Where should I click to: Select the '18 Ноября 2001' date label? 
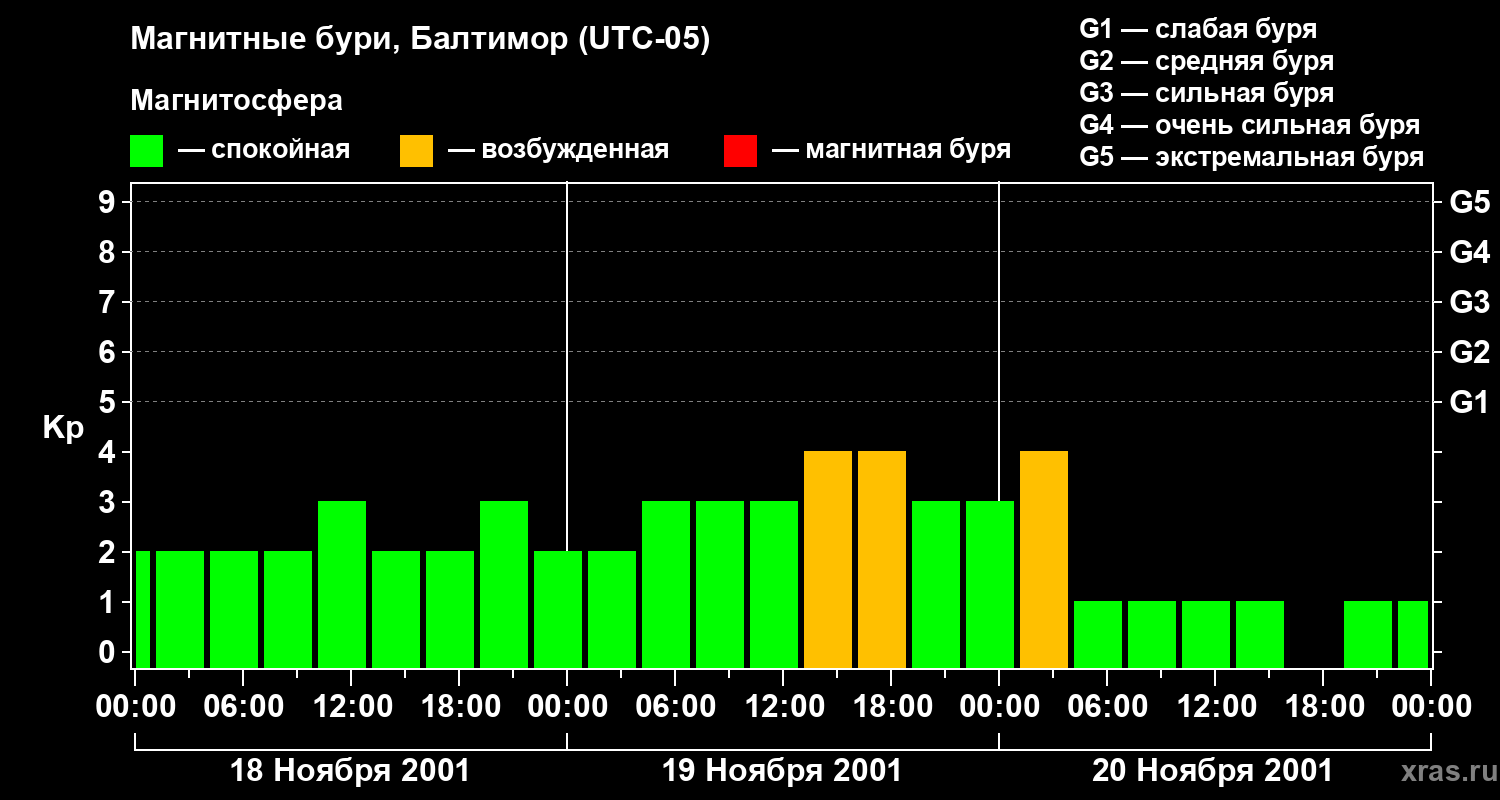coord(350,771)
